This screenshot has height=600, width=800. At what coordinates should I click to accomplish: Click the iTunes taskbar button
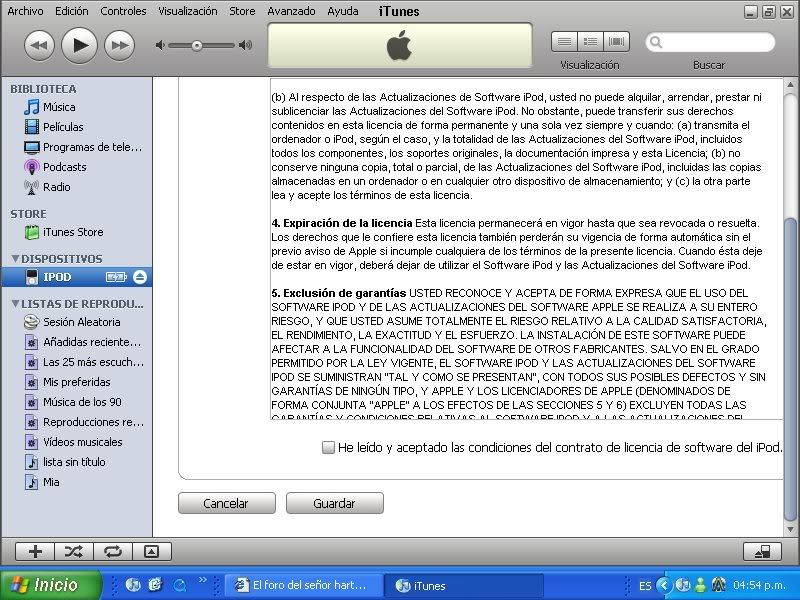(x=462, y=585)
